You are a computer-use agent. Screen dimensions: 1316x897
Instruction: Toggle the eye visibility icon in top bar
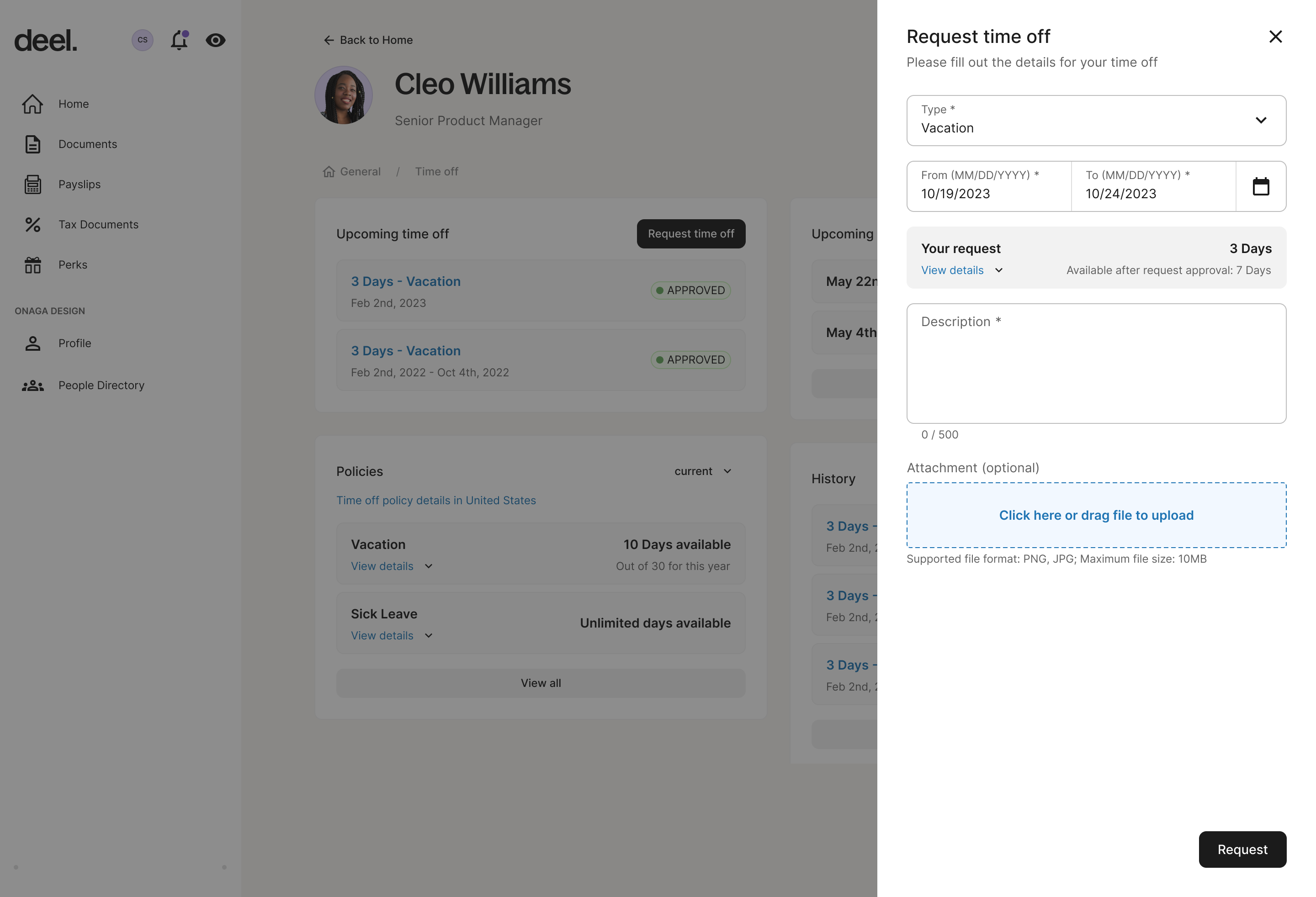pos(216,40)
